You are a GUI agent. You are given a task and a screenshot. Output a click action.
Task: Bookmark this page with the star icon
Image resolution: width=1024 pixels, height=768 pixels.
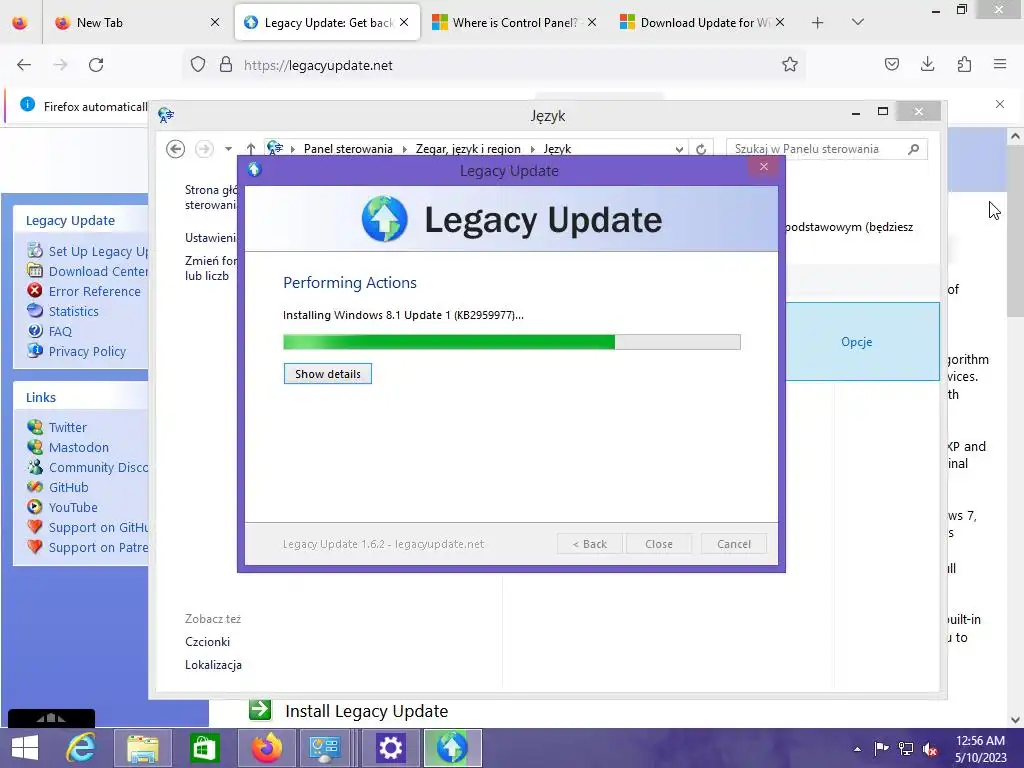[790, 65]
